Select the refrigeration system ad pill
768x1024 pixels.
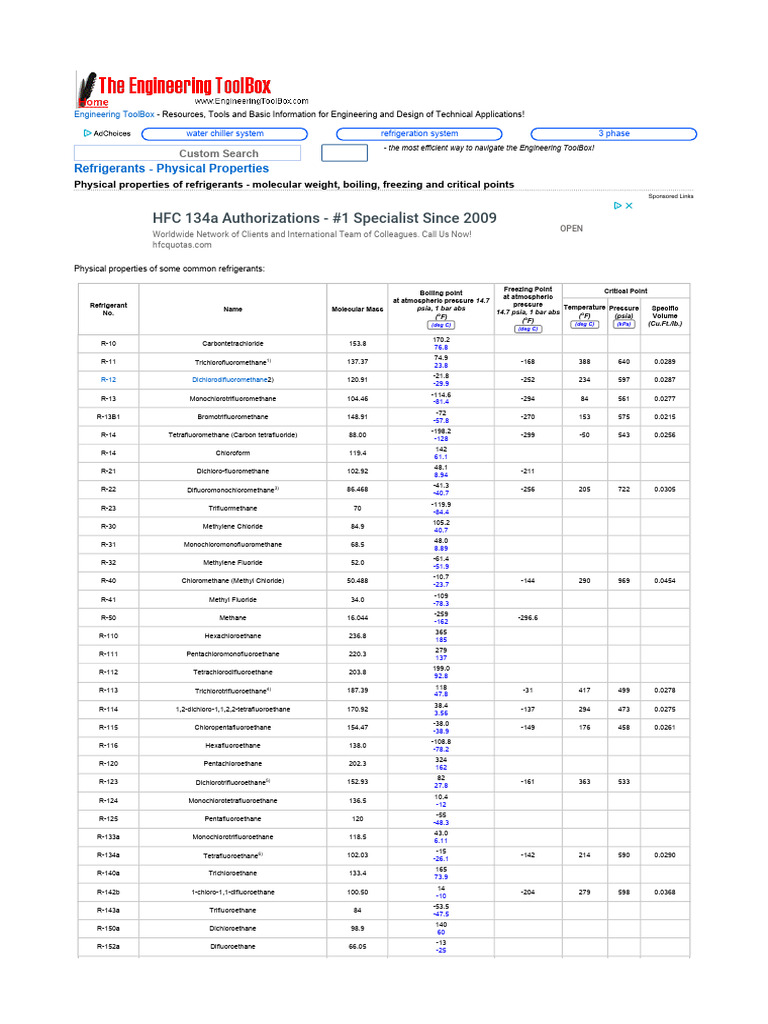[419, 134]
